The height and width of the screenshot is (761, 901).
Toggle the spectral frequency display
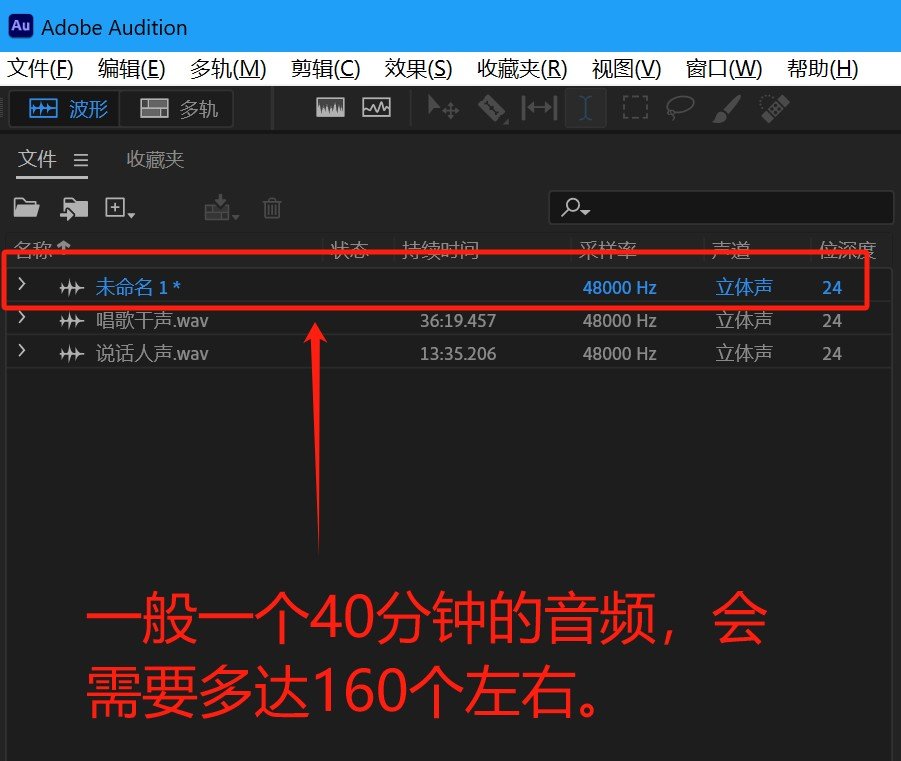pos(330,108)
